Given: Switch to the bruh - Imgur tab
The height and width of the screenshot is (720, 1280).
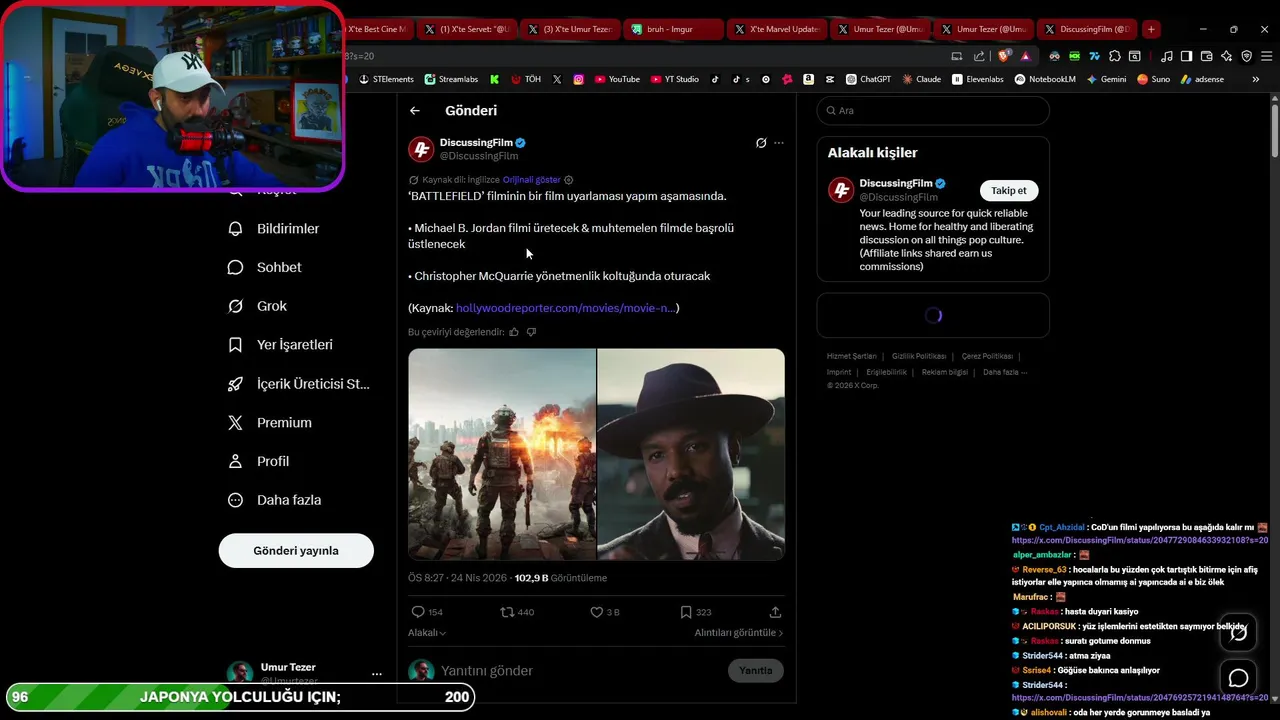Looking at the screenshot, I should tap(672, 29).
